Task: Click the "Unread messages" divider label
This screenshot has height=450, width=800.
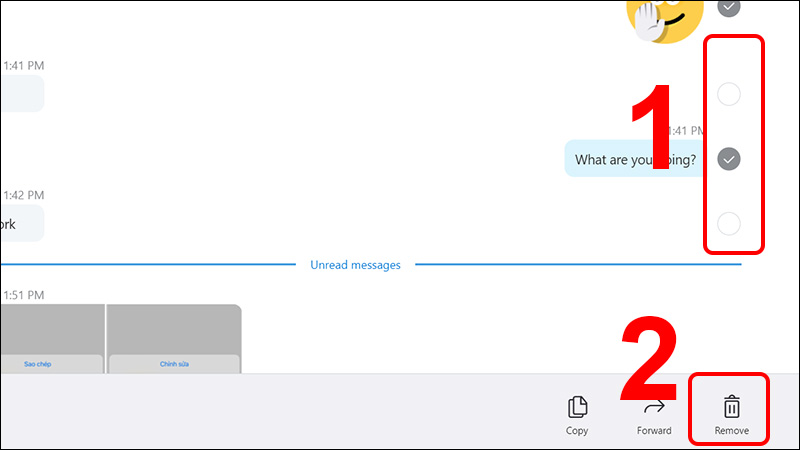Action: (355, 265)
